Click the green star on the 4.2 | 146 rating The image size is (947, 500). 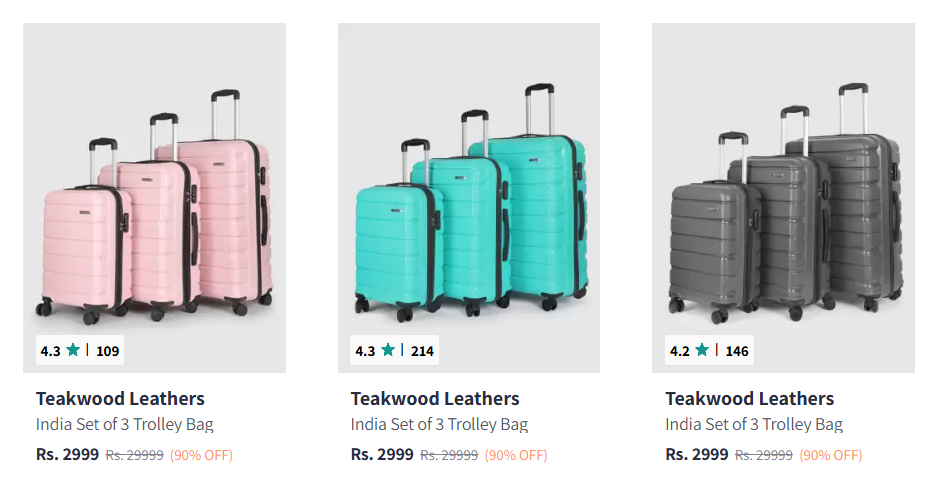point(702,350)
